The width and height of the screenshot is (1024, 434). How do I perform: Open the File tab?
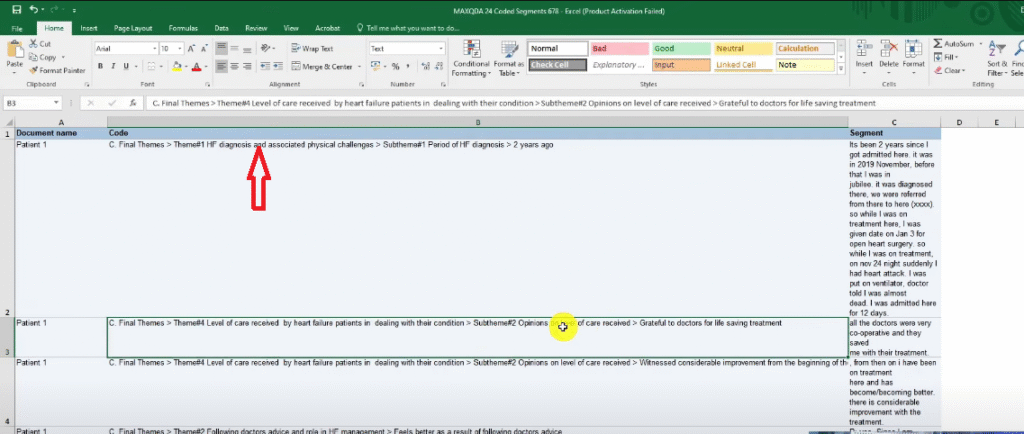[17, 29]
